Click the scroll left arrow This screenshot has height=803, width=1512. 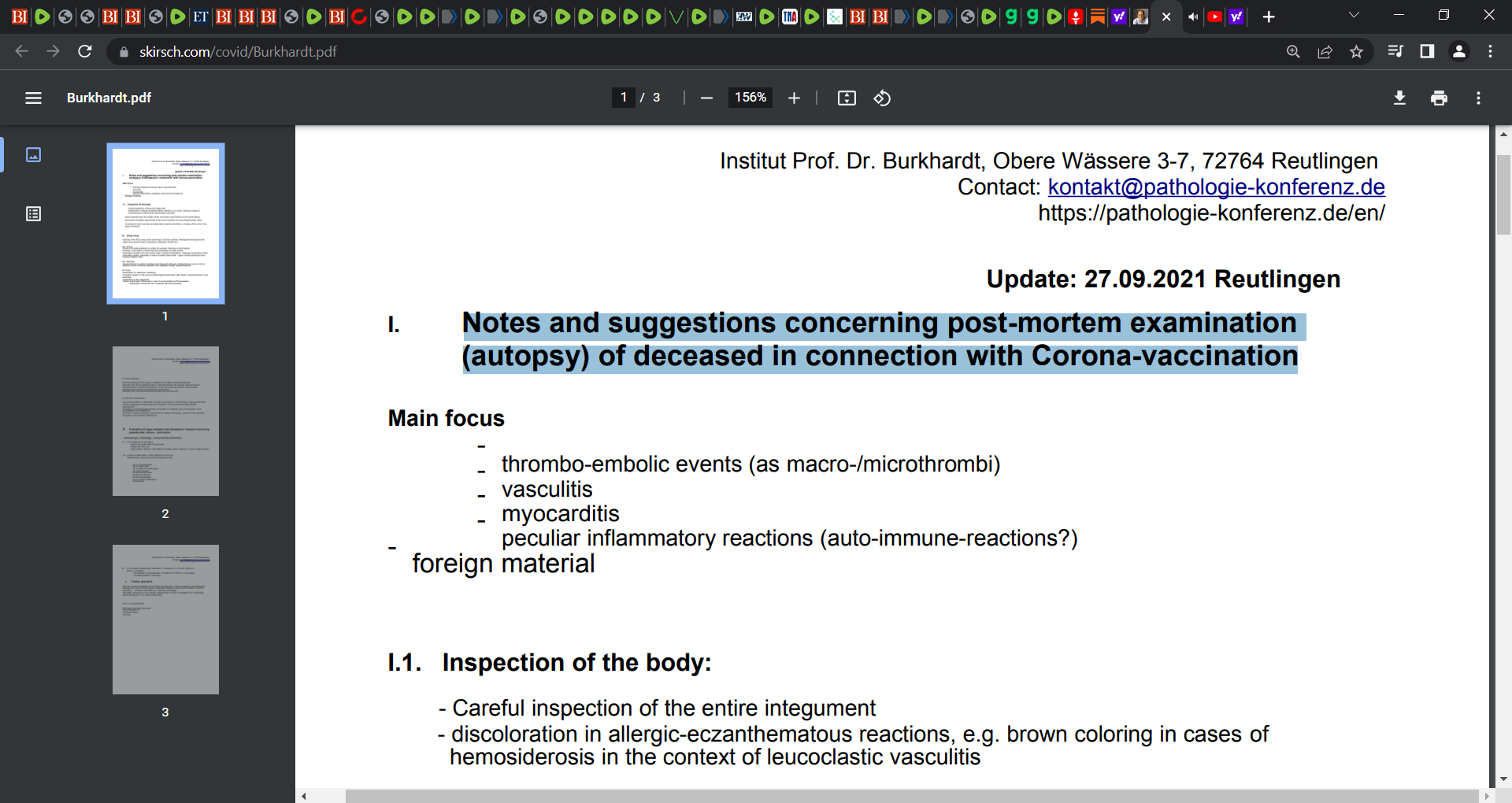[x=304, y=796]
